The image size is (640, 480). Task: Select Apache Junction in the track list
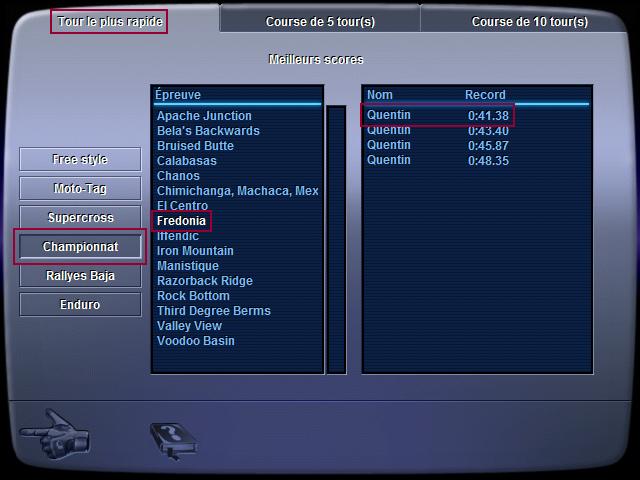pos(204,116)
